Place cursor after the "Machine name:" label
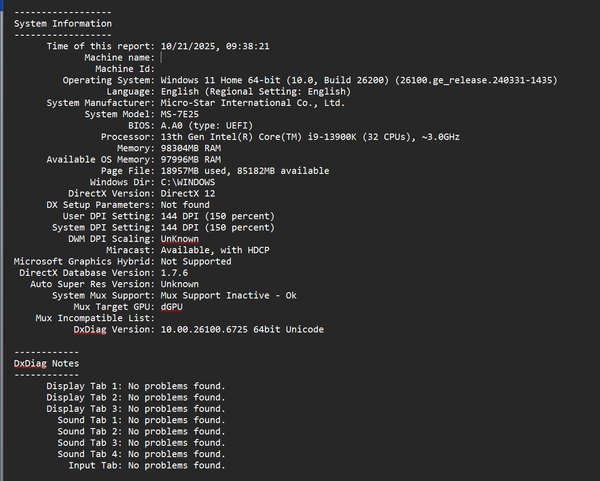This screenshot has width=600, height=481. coord(163,57)
